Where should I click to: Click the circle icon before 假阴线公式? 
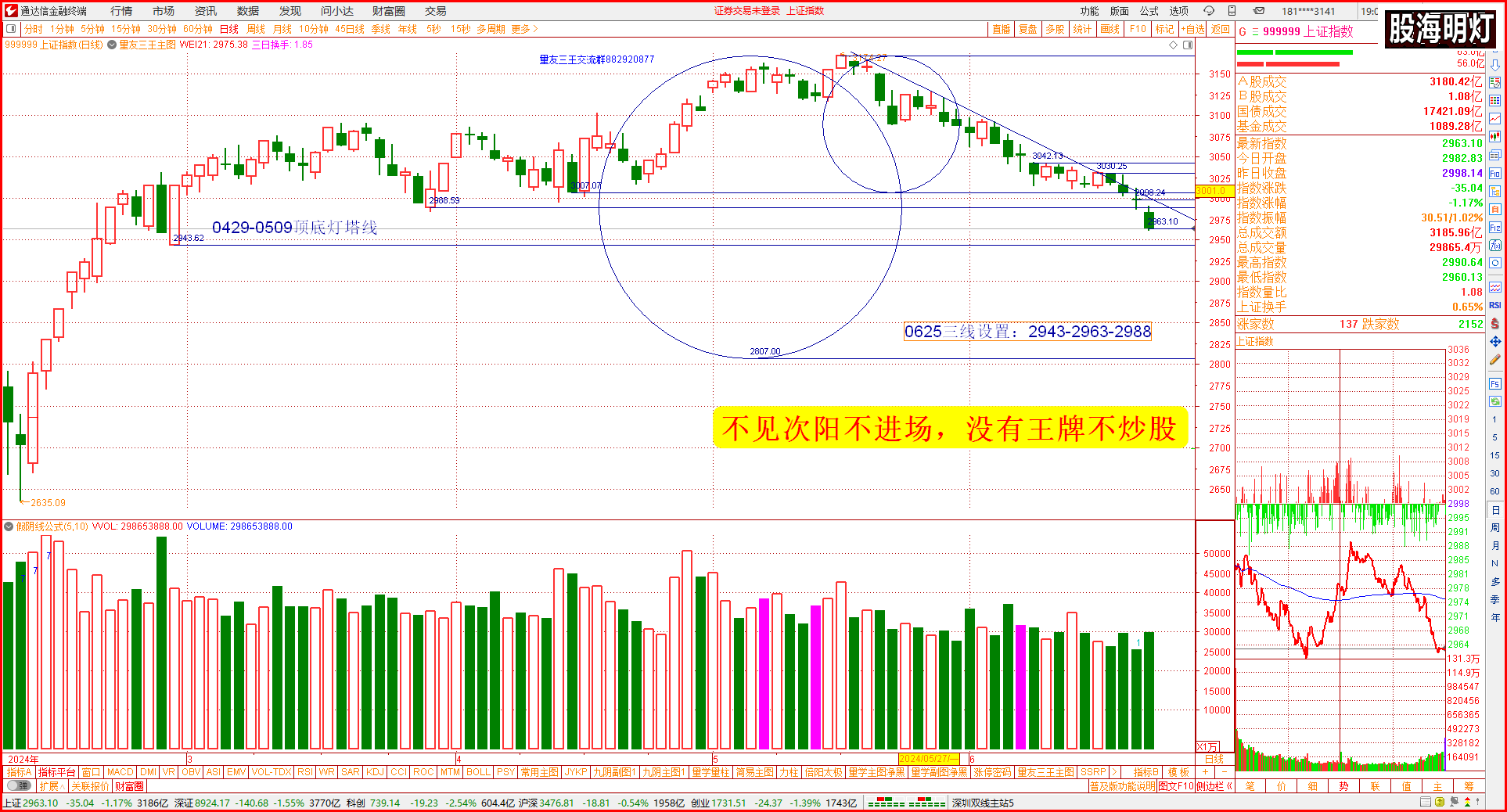[9, 526]
